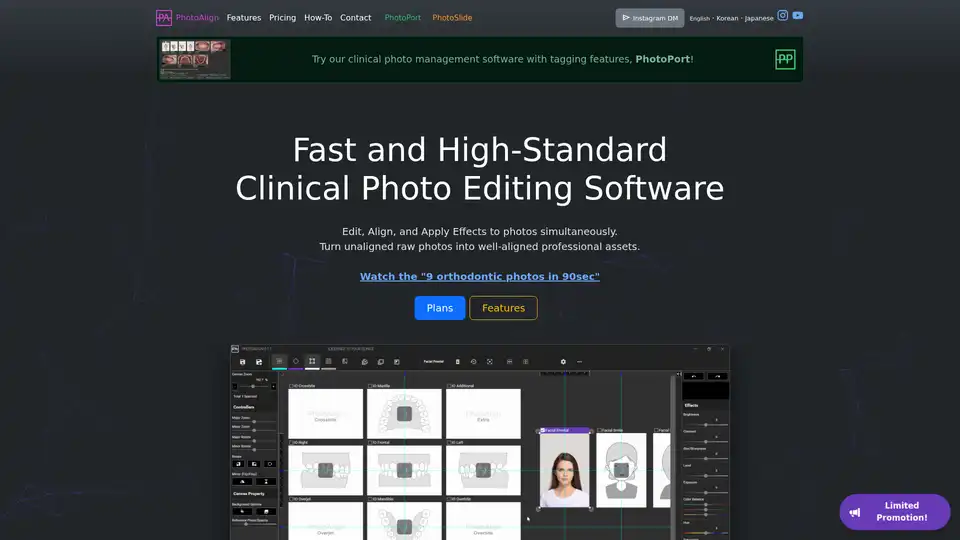The width and height of the screenshot is (960, 540).
Task: Click the Canvas Zoom slider in app preview
Action: [x=253, y=386]
